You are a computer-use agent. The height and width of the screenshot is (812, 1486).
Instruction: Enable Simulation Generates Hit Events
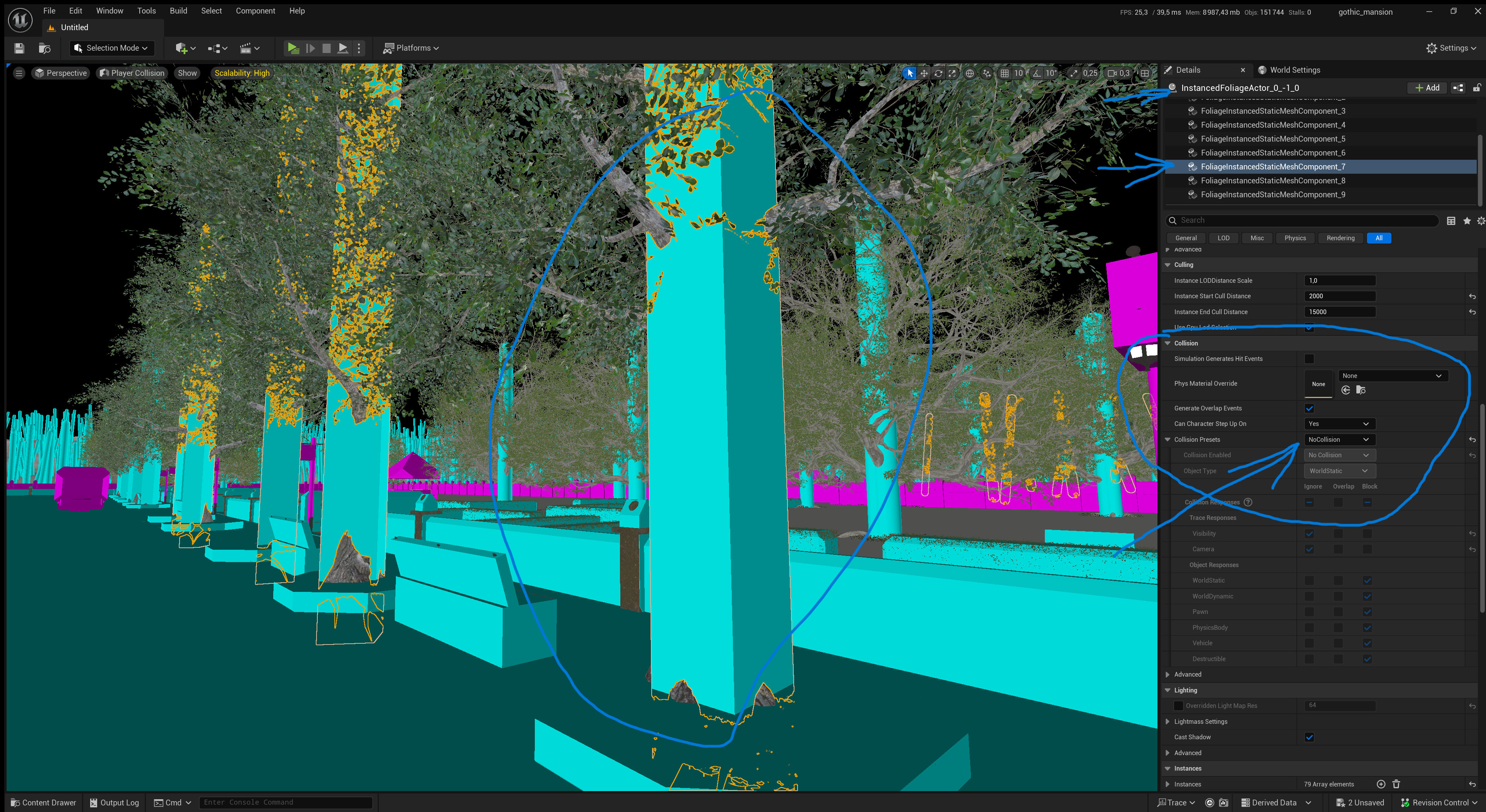click(1310, 358)
